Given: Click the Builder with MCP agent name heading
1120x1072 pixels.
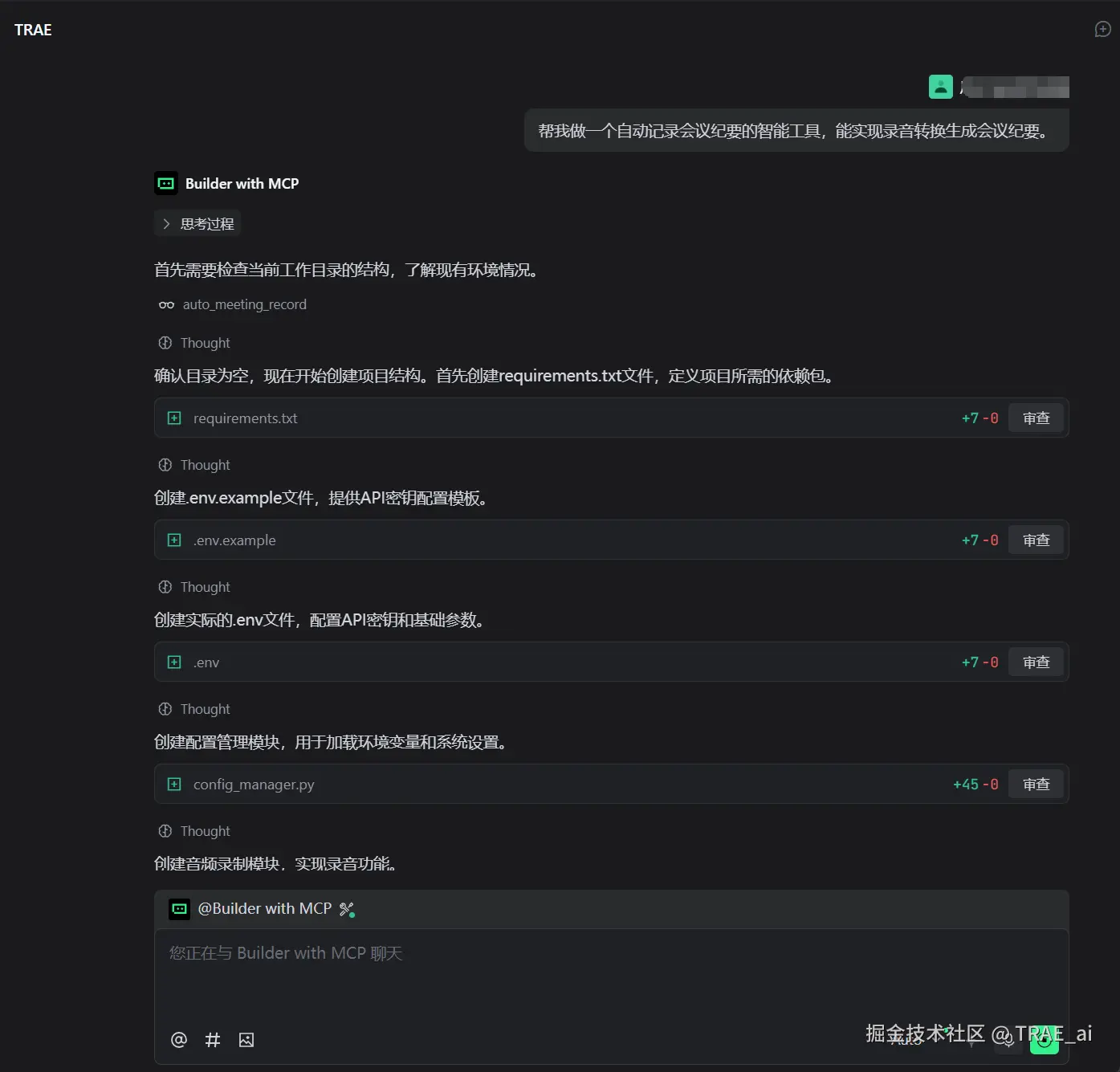Looking at the screenshot, I should 242,184.
